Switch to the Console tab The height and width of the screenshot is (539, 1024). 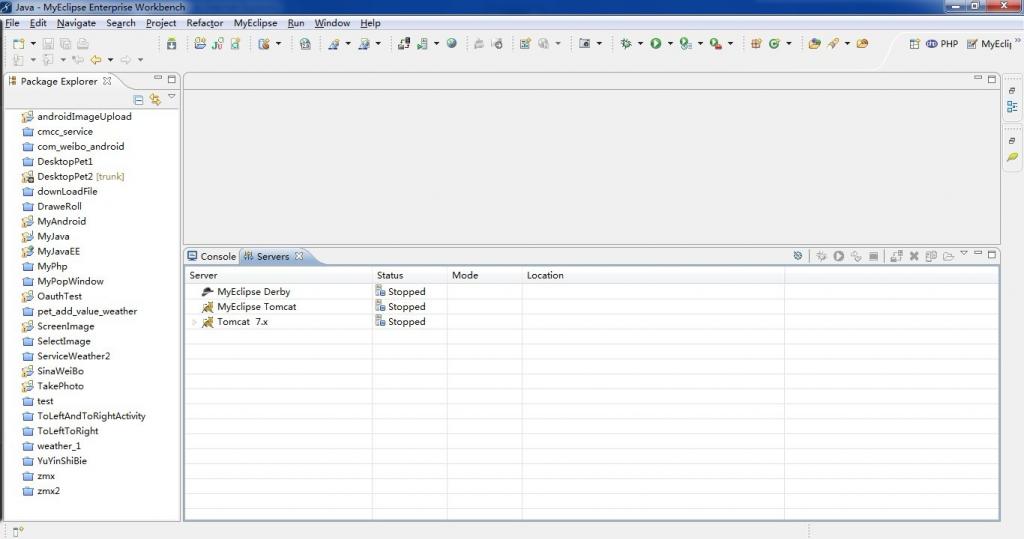click(x=212, y=256)
